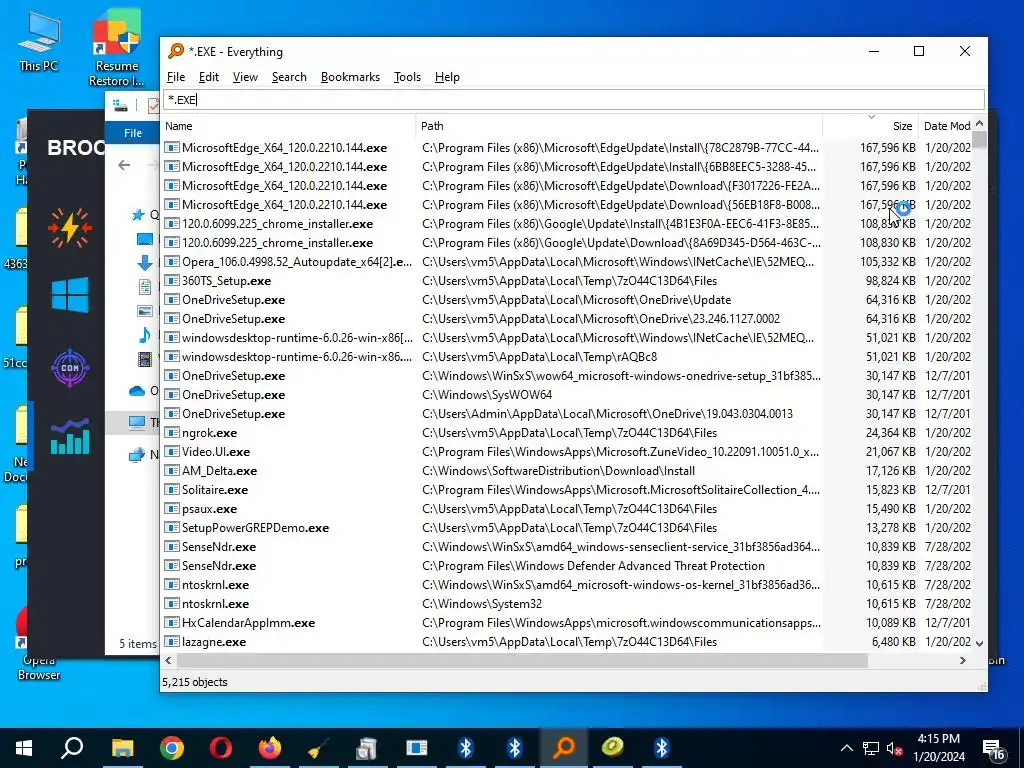Open the Edit menu in Everything
This screenshot has height=768, width=1024.
(208, 77)
